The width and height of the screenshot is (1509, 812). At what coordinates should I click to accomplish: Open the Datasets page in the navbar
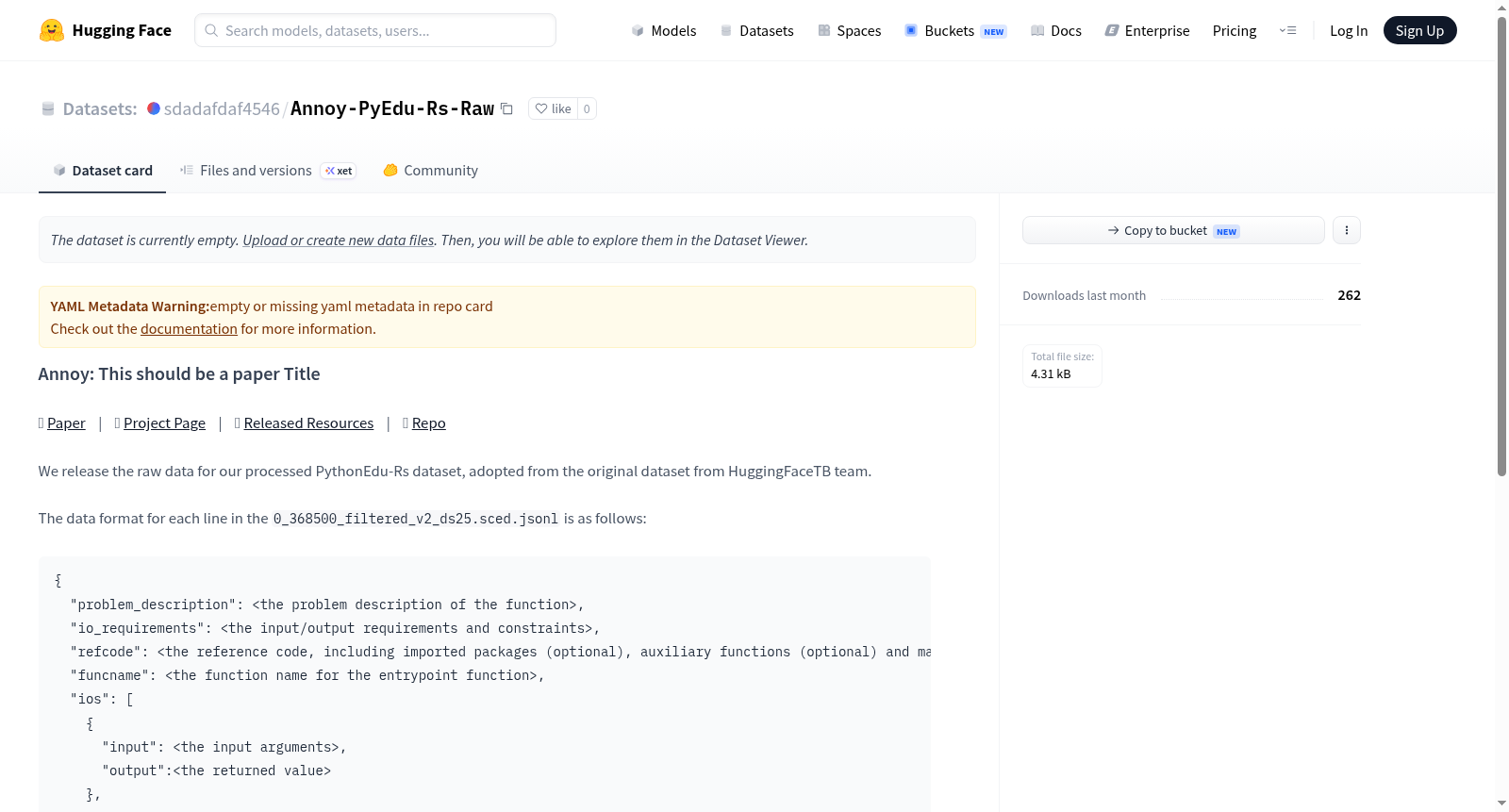click(x=756, y=30)
